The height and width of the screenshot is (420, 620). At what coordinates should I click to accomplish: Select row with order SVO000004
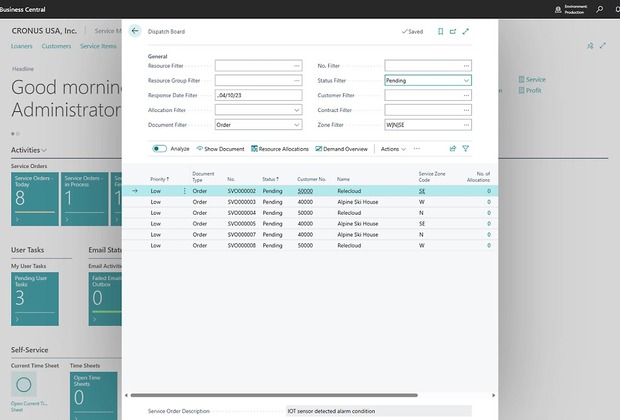click(310, 213)
